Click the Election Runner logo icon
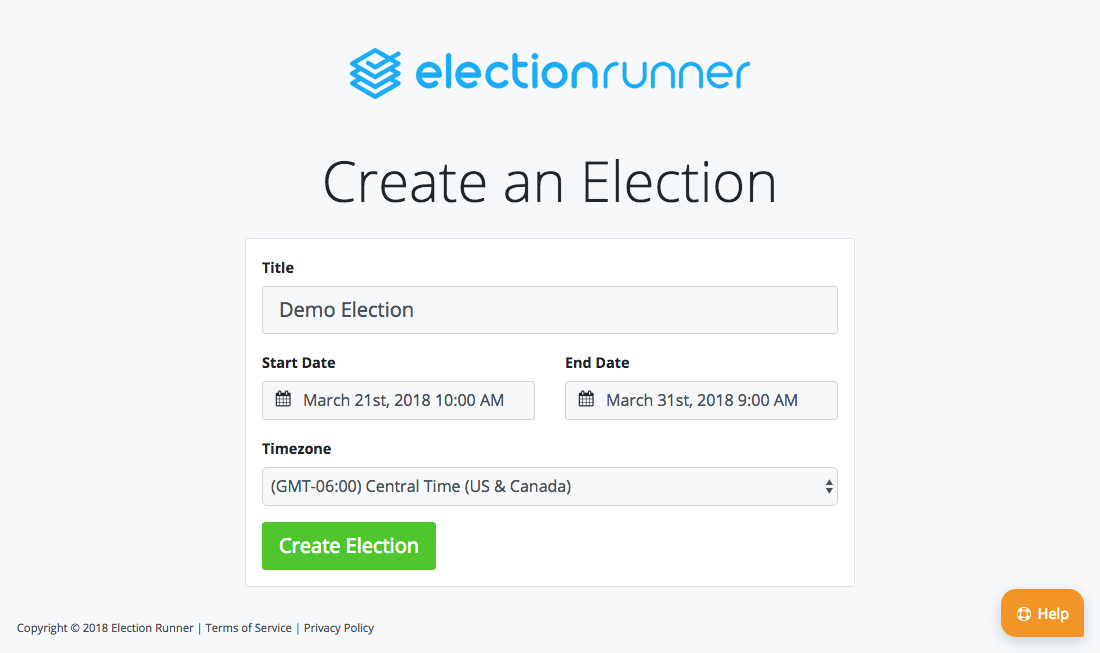This screenshot has width=1100, height=653. 374,71
